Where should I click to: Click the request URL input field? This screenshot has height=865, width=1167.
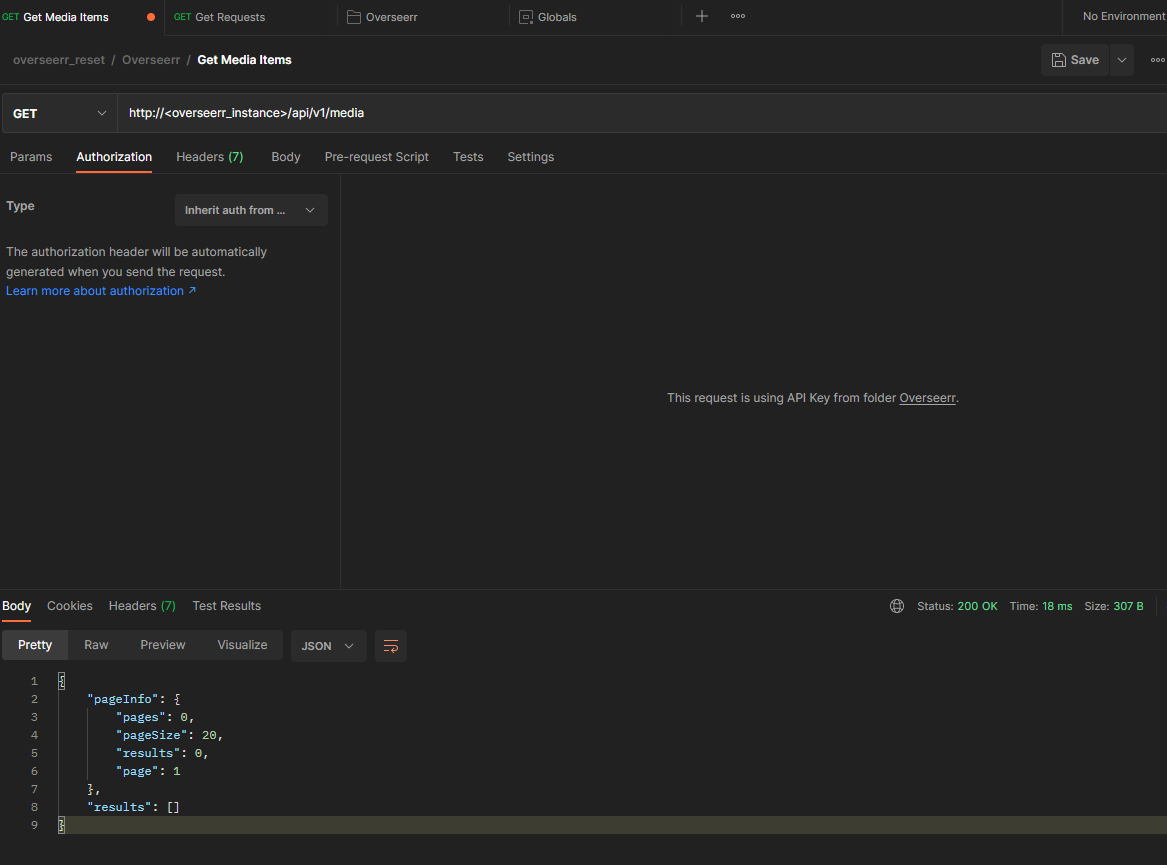click(x=642, y=113)
